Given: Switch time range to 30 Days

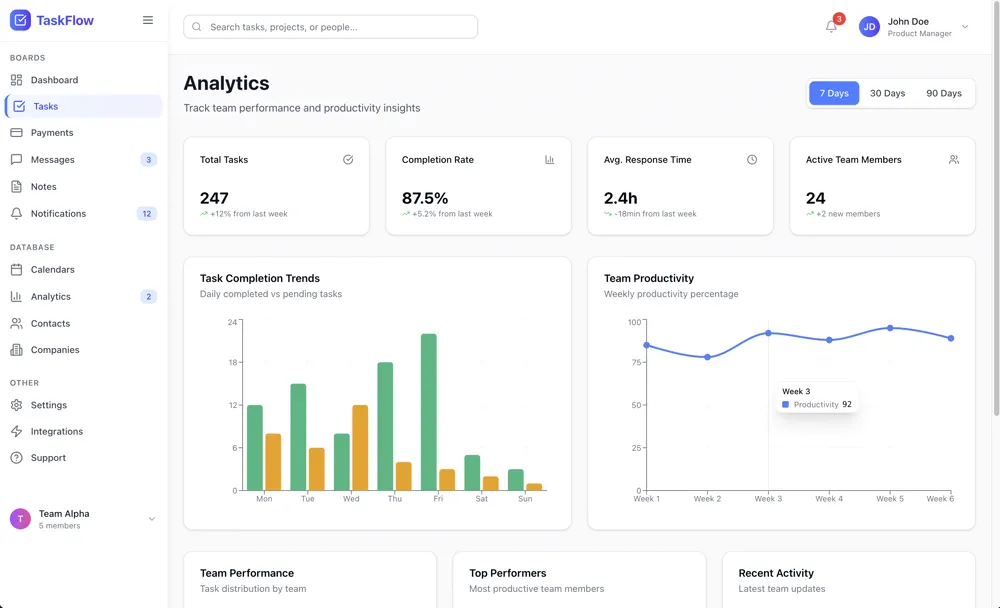Looking at the screenshot, I should click(887, 93).
